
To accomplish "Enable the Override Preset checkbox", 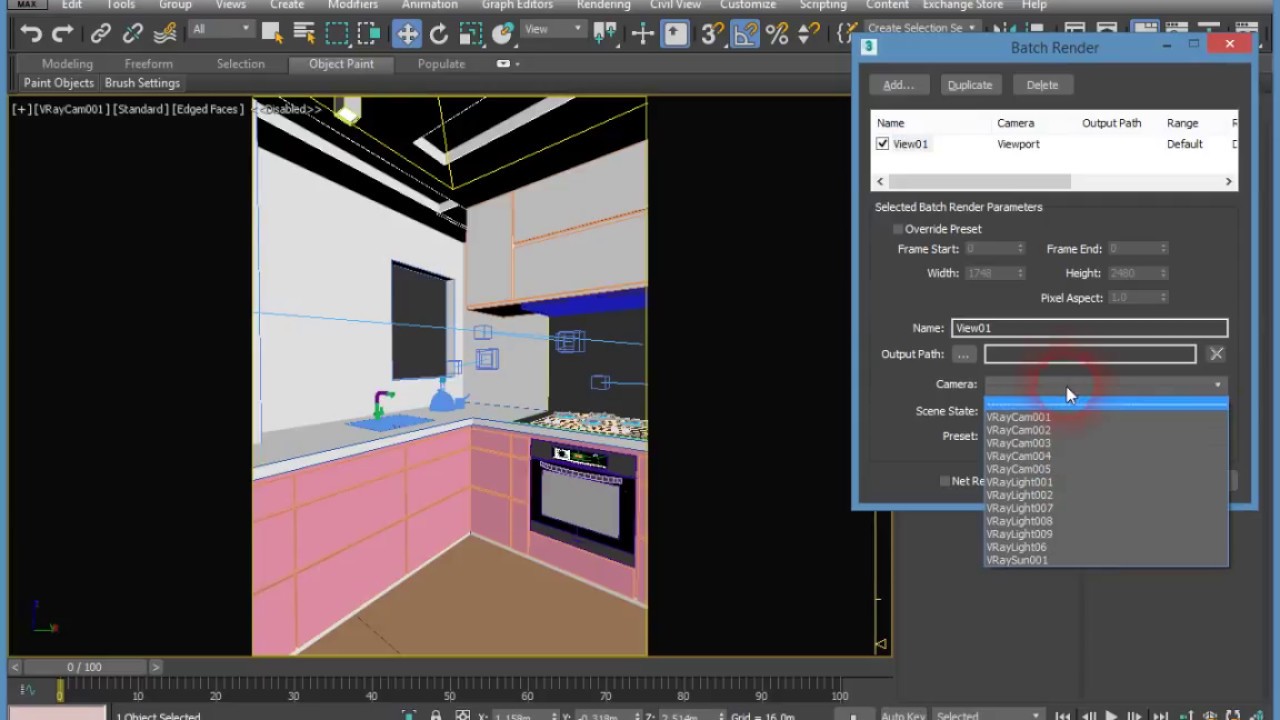I will 897,229.
